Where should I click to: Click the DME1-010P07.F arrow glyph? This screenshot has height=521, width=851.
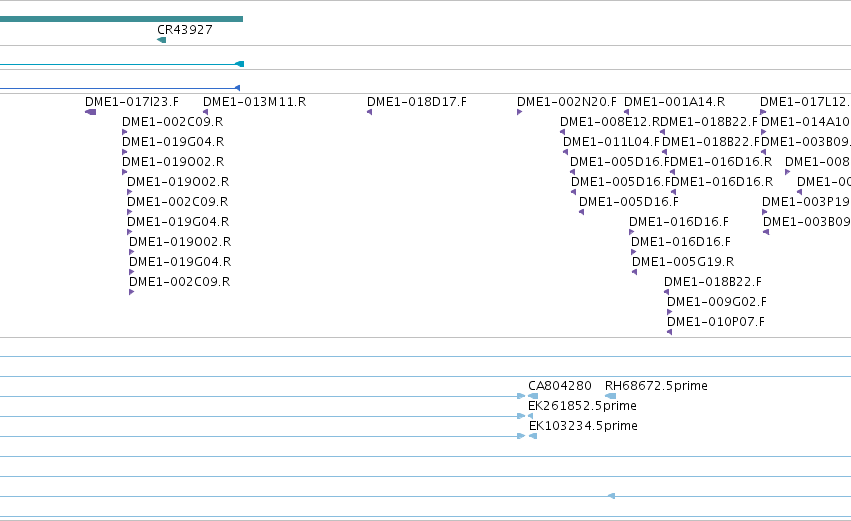669,332
